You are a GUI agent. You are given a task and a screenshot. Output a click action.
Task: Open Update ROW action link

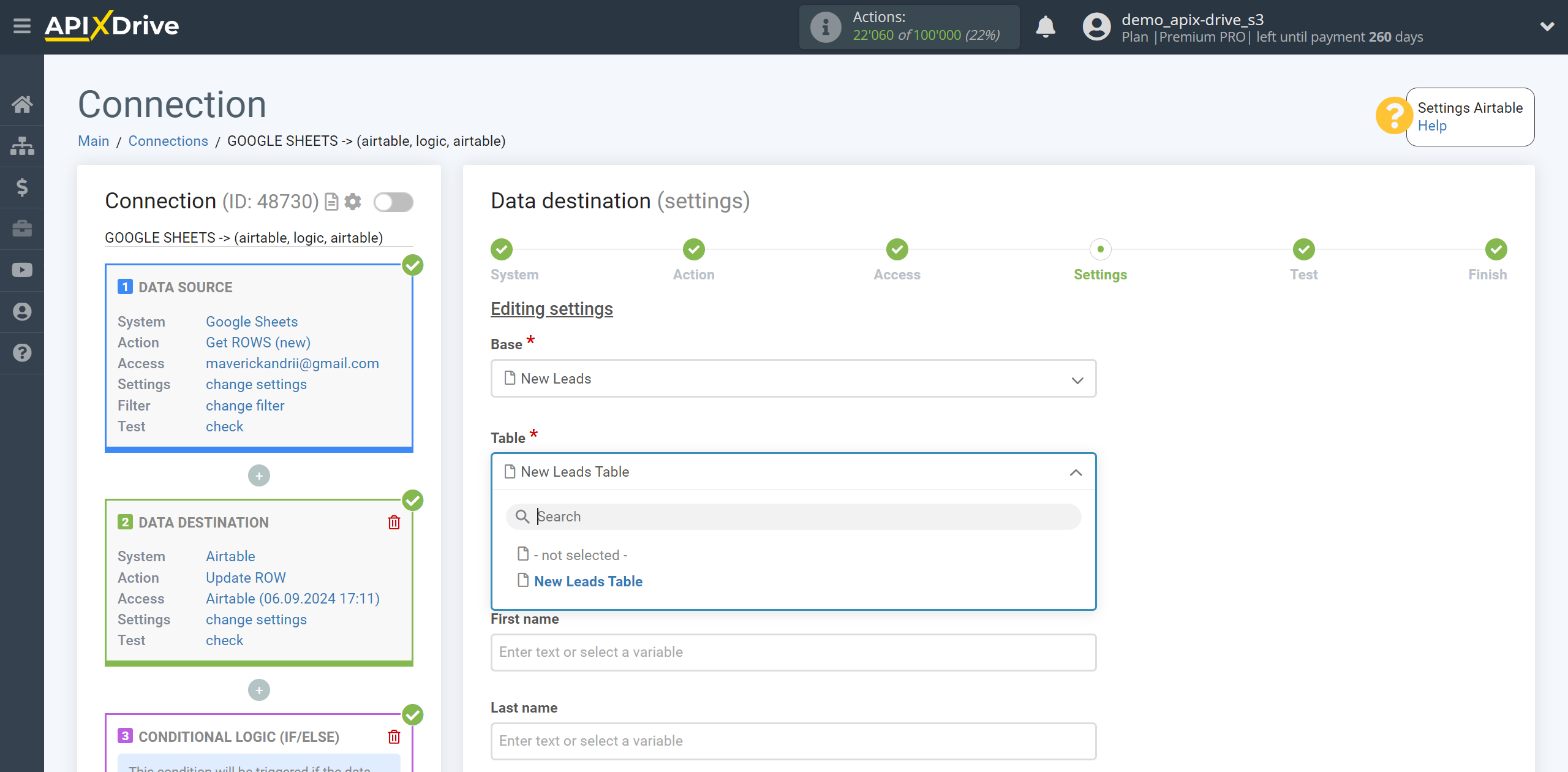[x=246, y=578]
